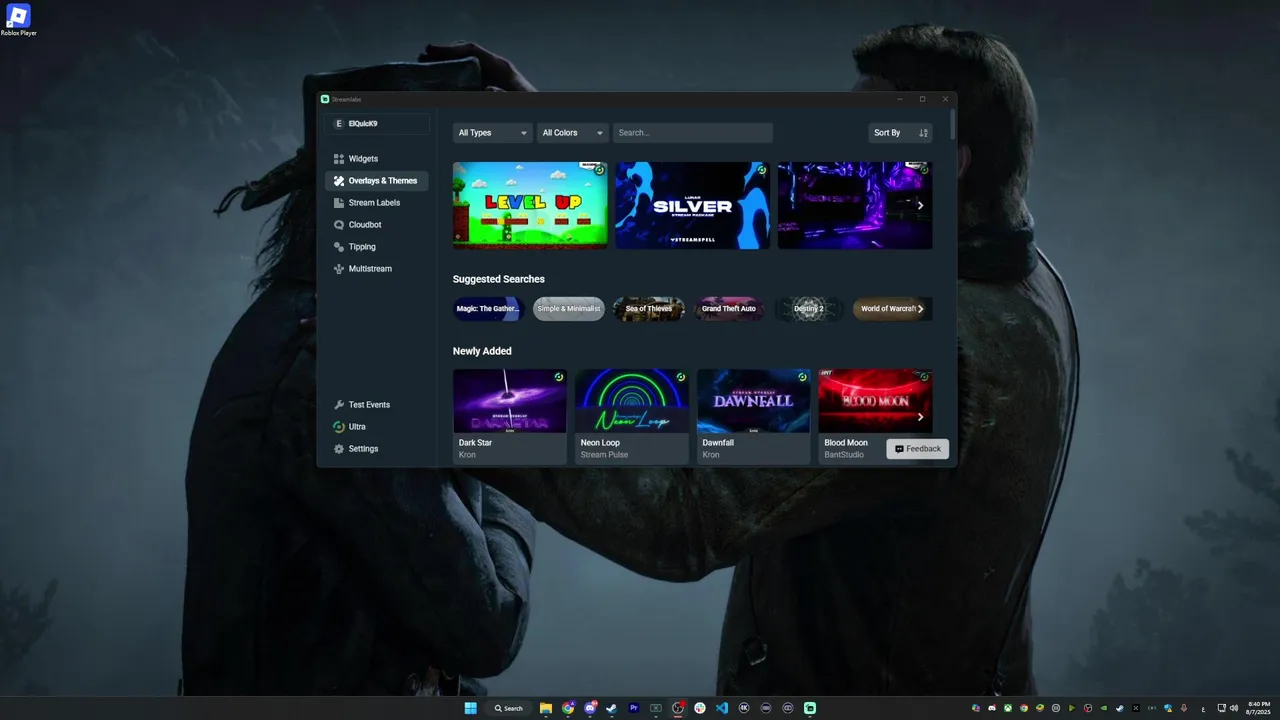Viewport: 1280px width, 720px height.
Task: Select the Simple & Minimalist suggestion
Action: [x=569, y=309]
